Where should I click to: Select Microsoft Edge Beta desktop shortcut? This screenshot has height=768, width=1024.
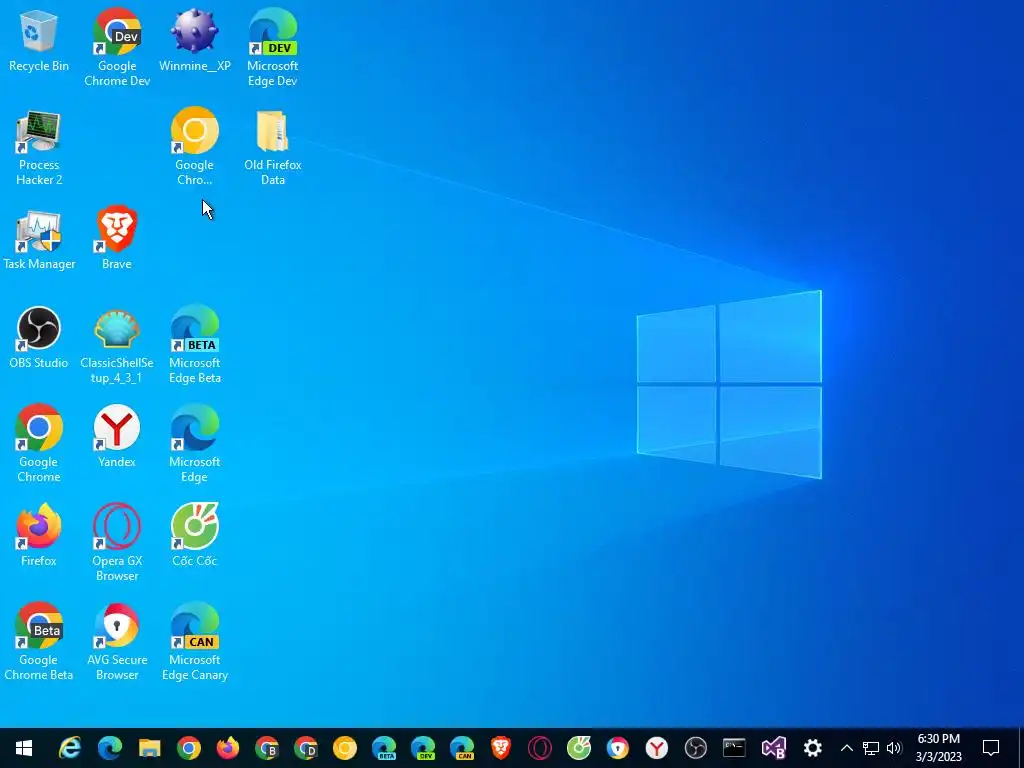[x=195, y=346]
